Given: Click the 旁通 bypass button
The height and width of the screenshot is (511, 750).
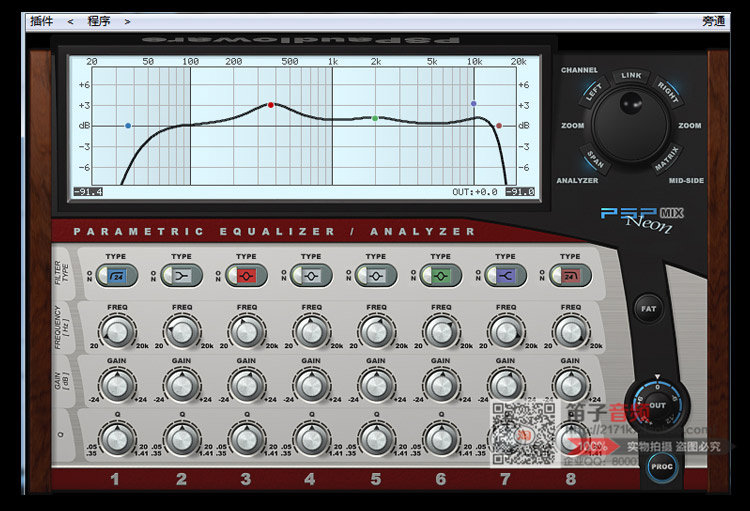Looking at the screenshot, I should (714, 21).
